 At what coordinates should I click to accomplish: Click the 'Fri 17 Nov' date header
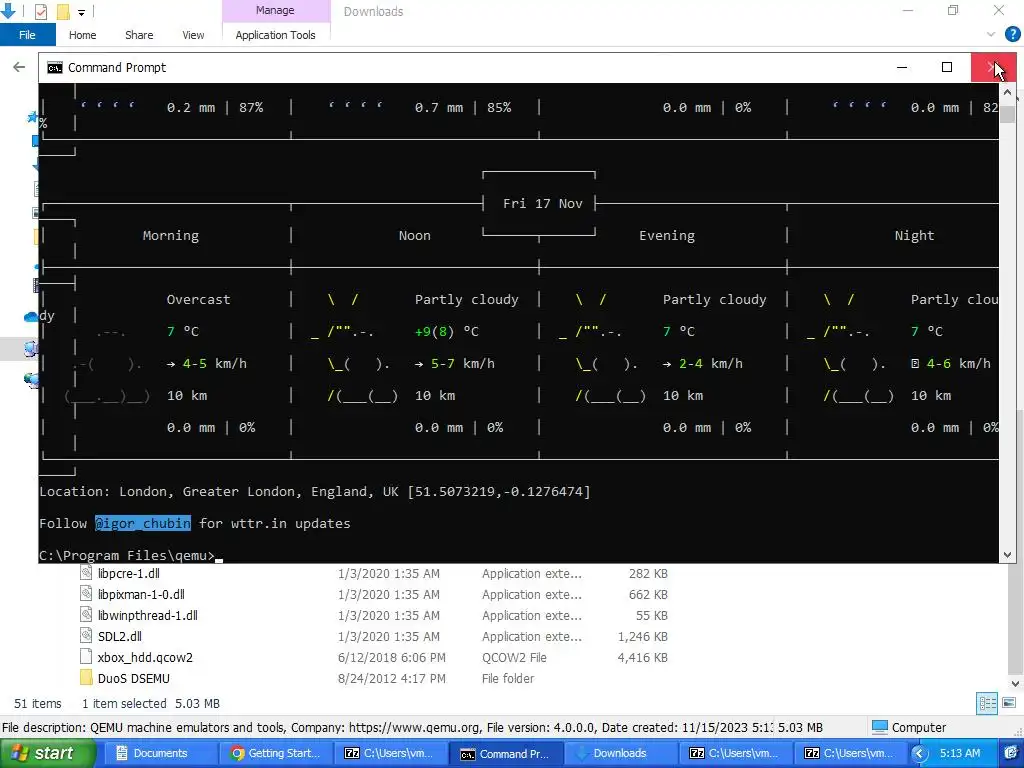coord(542,203)
